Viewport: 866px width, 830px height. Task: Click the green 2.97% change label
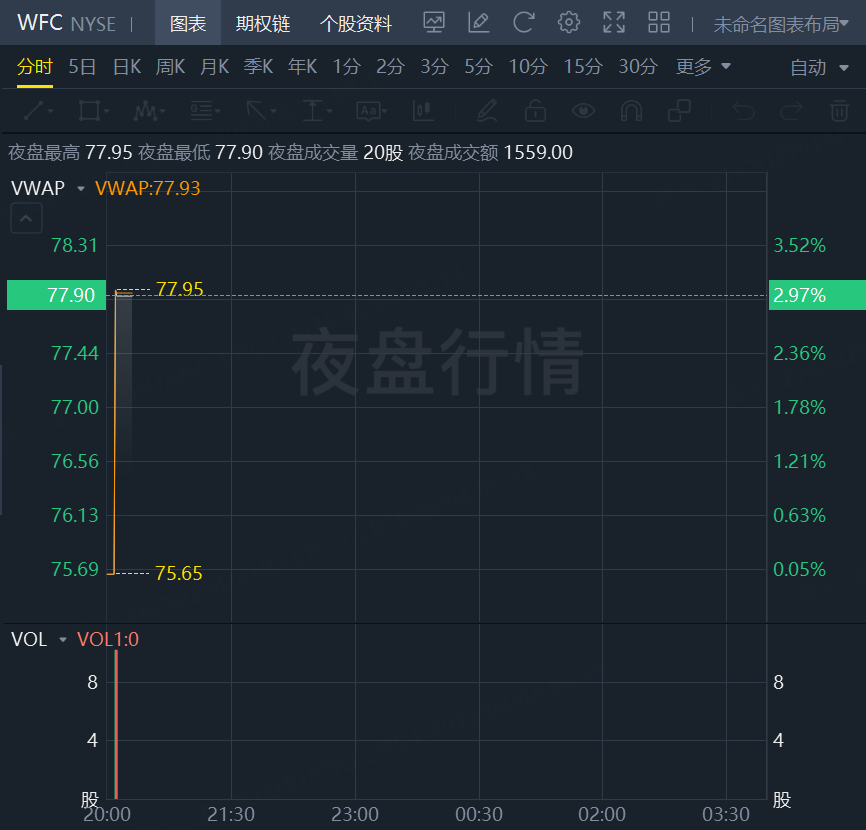[817, 295]
